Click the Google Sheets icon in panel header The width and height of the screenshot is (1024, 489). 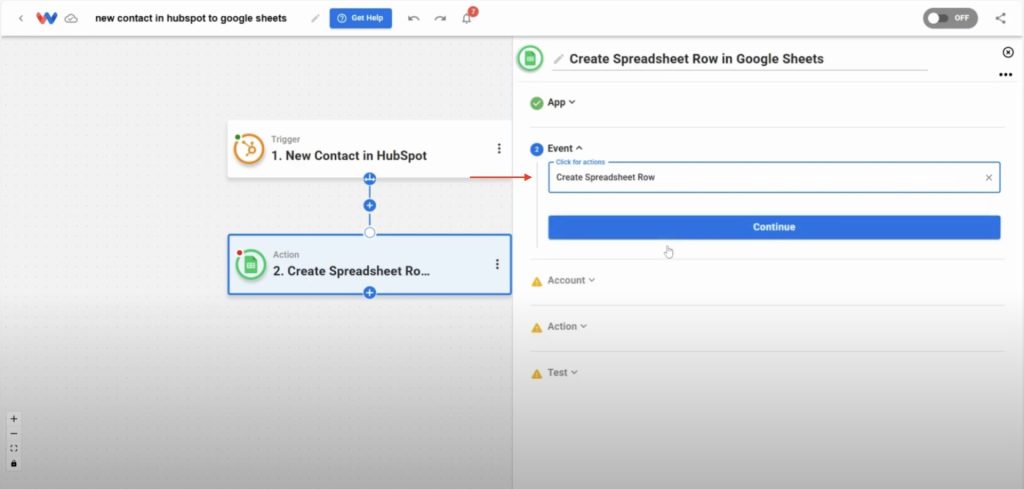pyautogui.click(x=530, y=59)
